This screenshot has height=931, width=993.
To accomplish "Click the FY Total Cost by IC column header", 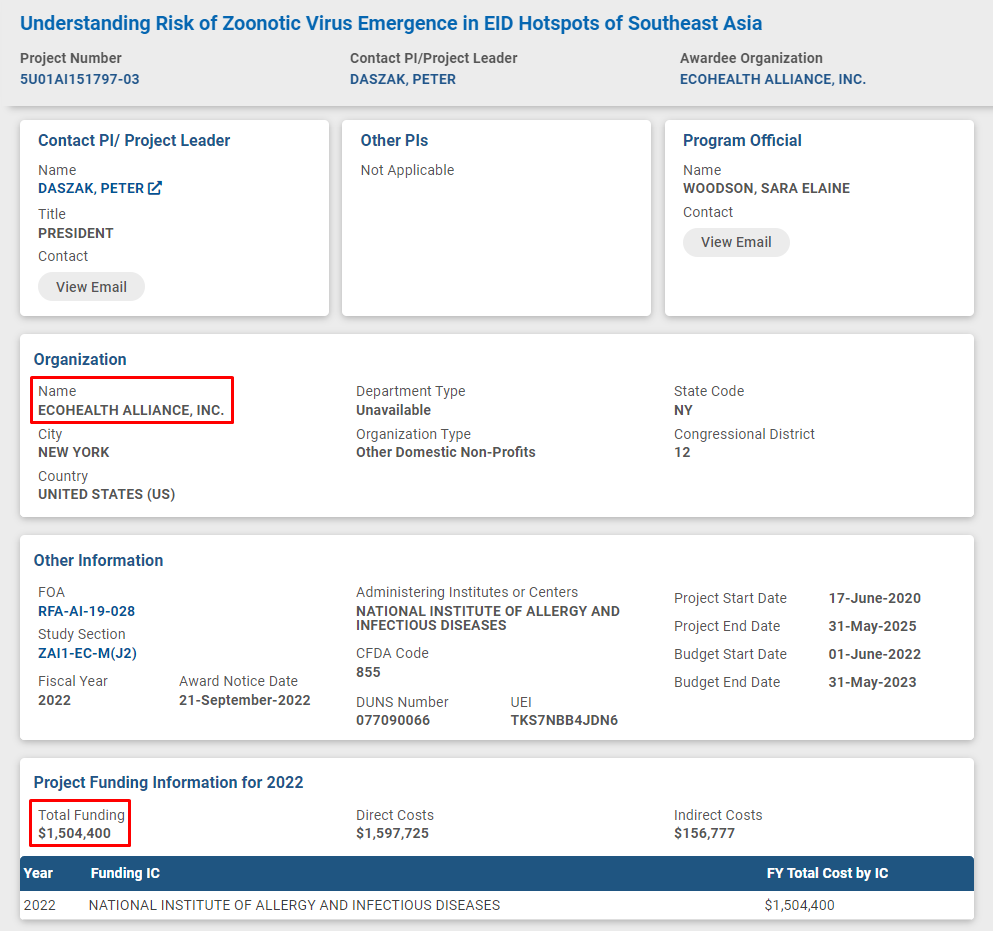I will pyautogui.click(x=827, y=873).
